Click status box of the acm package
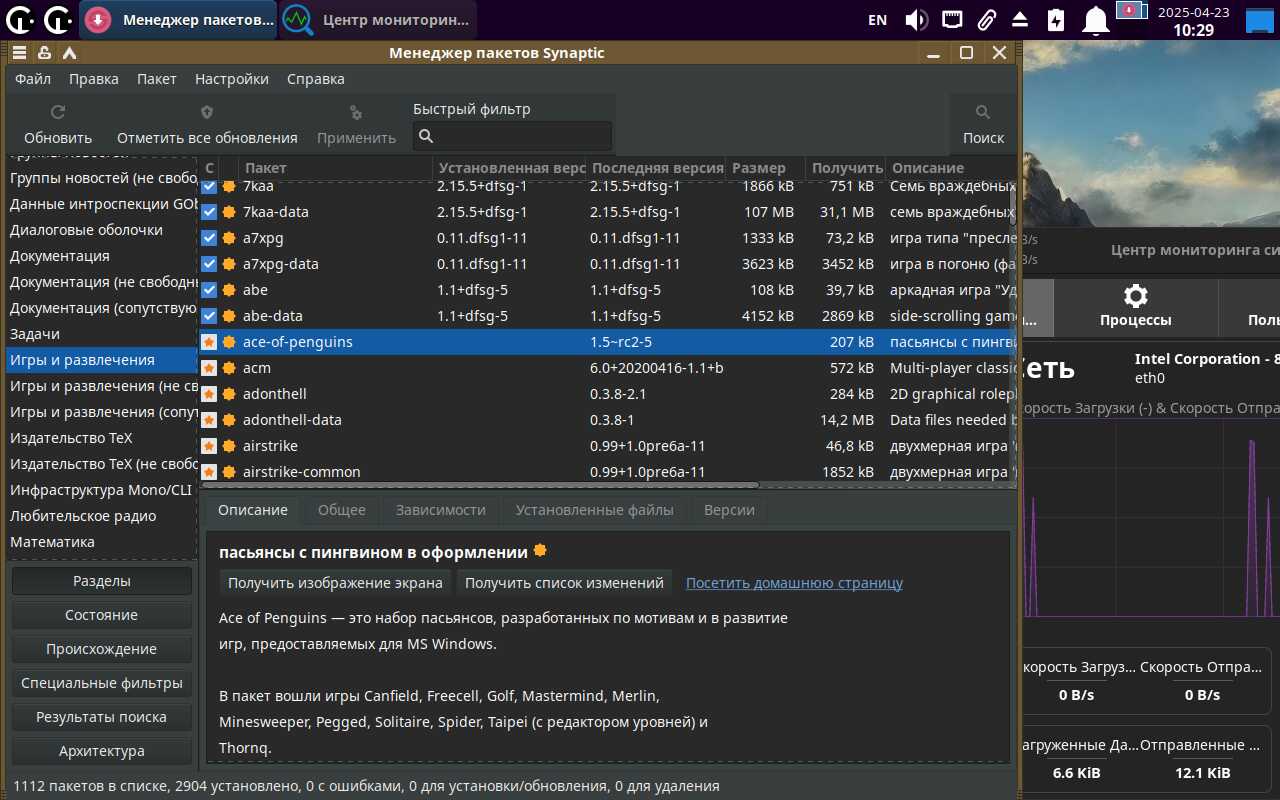Screen dimensions: 1280x800 pos(209,368)
